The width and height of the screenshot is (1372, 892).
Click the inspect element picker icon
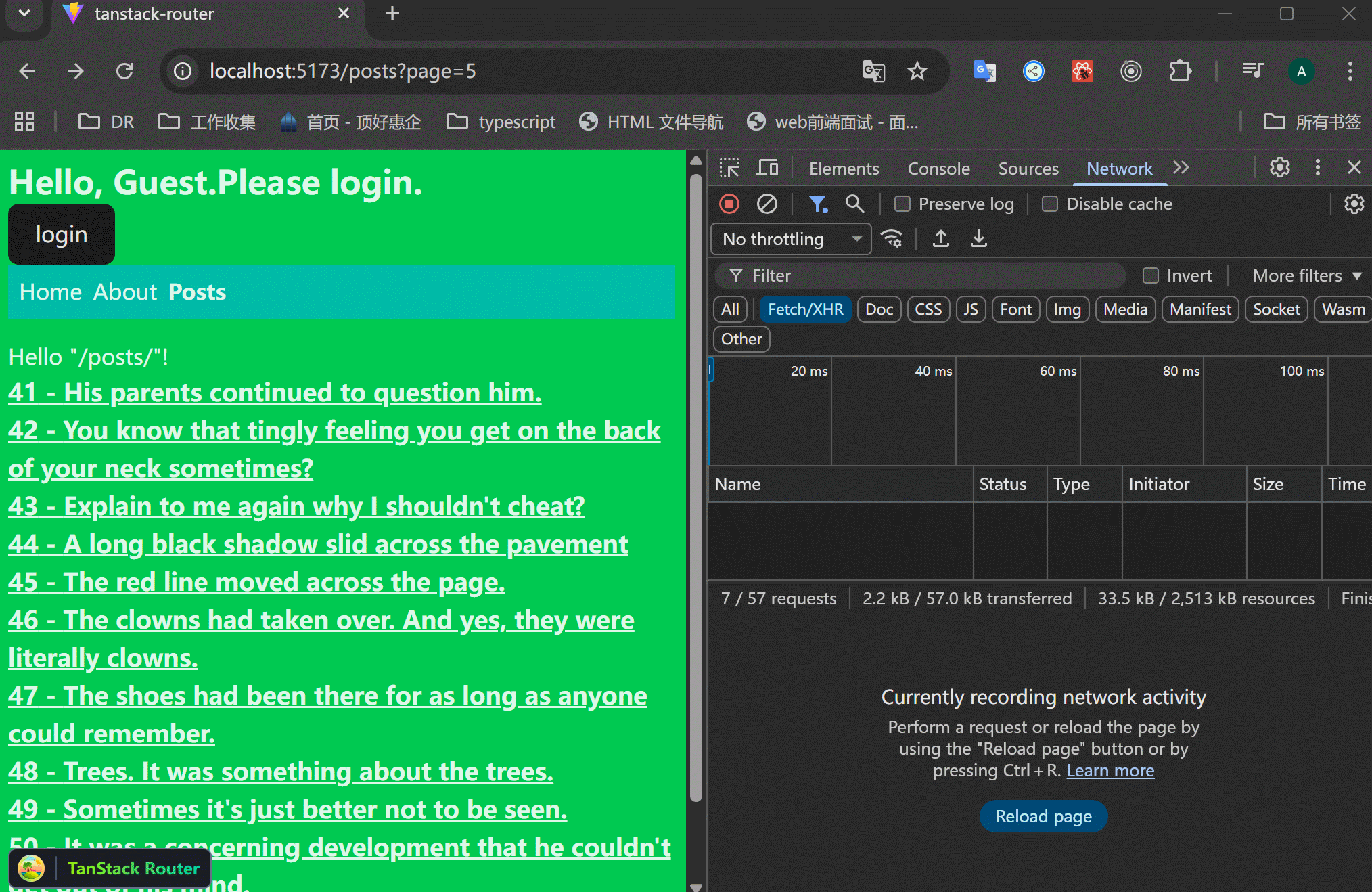click(x=729, y=168)
